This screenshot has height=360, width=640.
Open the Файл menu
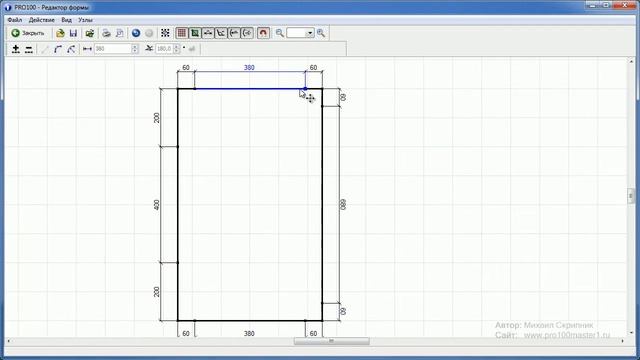pos(15,20)
